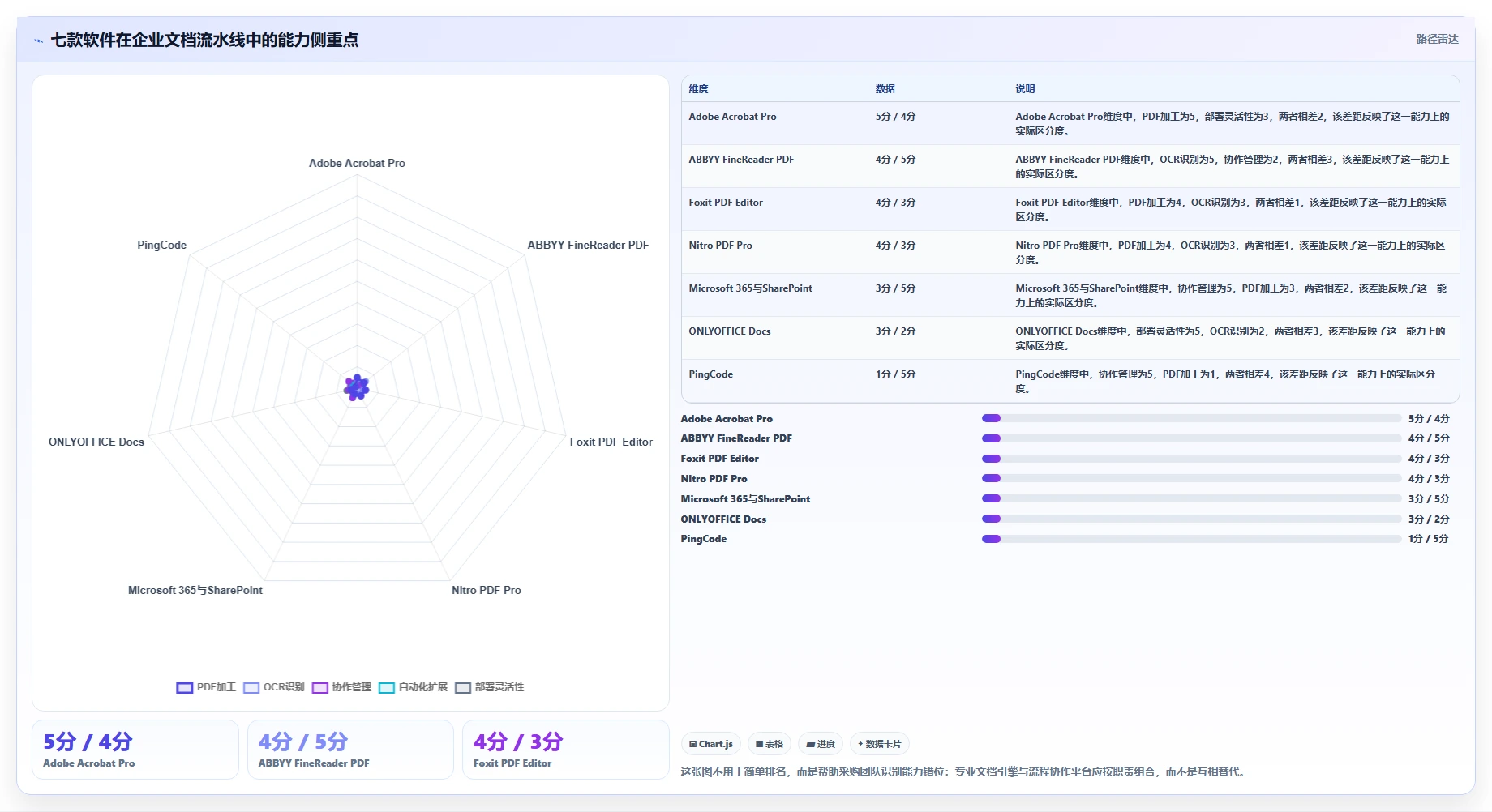Toggle the 自动化扩展 legend series

[413, 687]
